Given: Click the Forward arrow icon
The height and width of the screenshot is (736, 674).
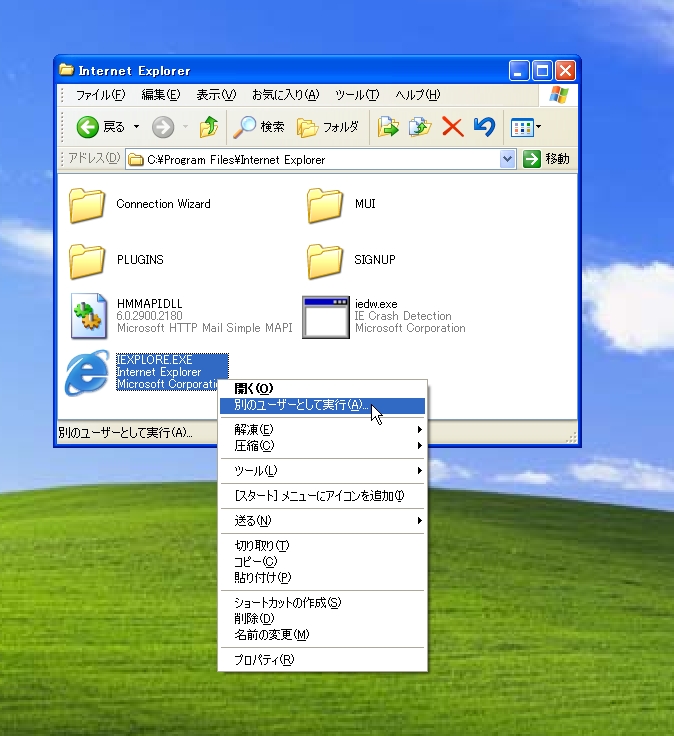Looking at the screenshot, I should pos(163,127).
